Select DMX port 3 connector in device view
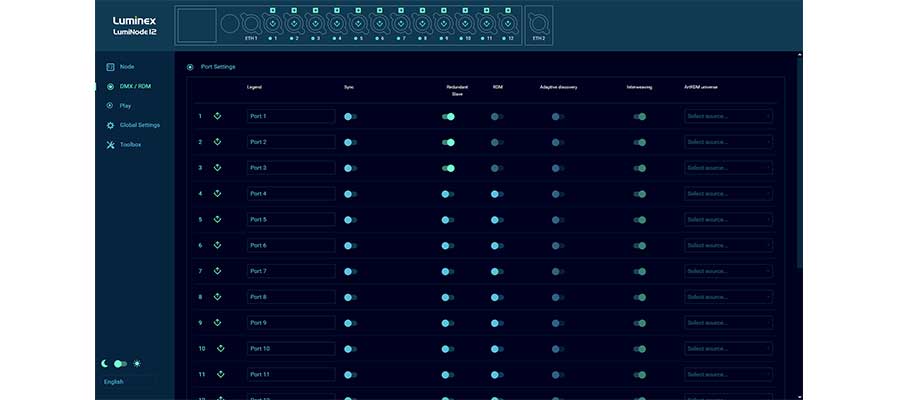The height and width of the screenshot is (400, 900). tap(315, 24)
